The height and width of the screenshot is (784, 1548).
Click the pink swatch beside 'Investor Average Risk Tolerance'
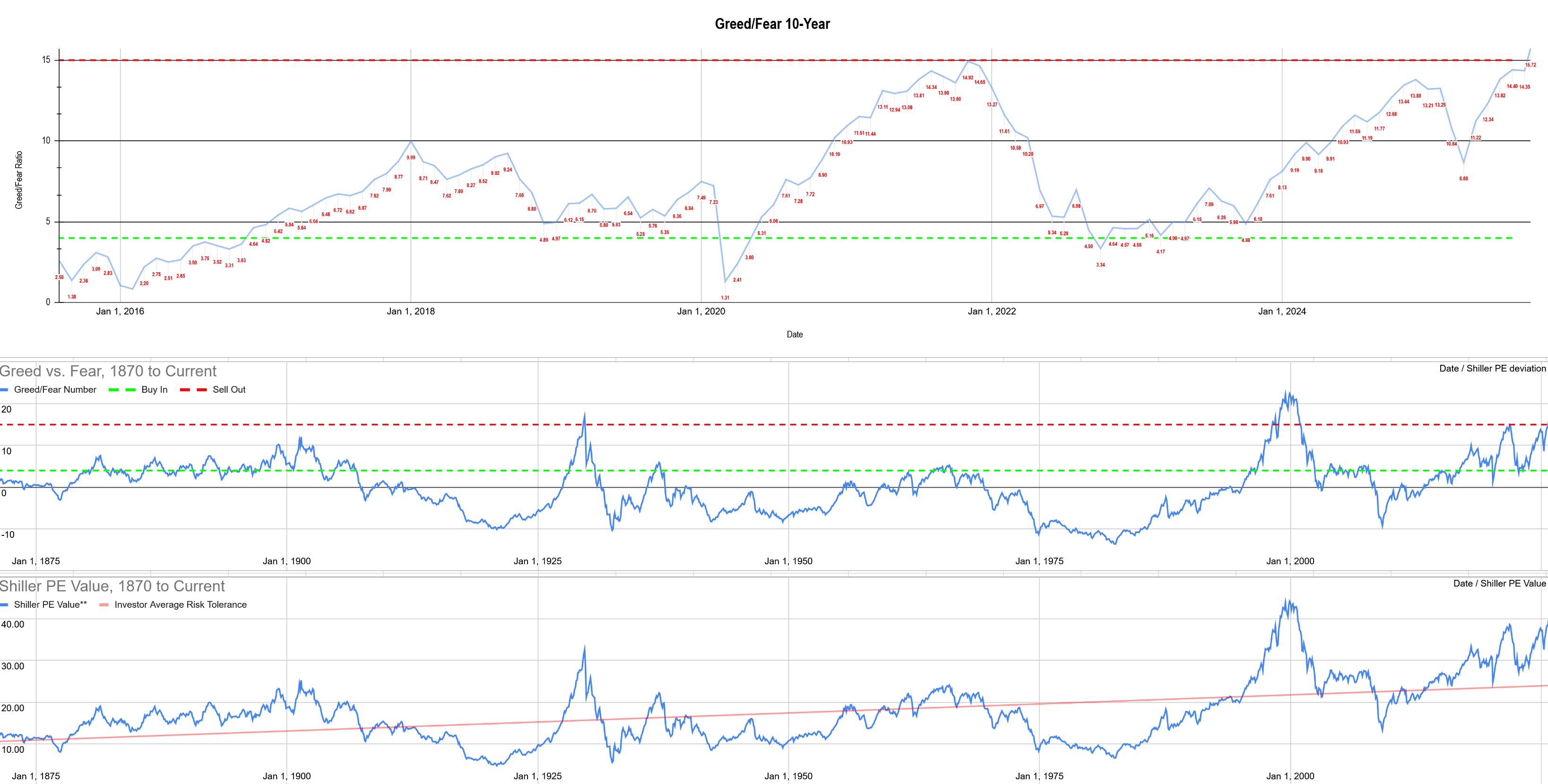click(x=104, y=604)
